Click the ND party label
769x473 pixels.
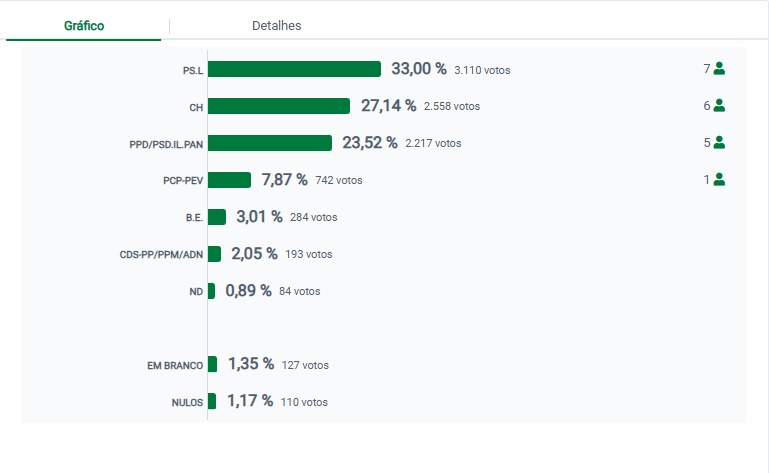[x=196, y=292]
